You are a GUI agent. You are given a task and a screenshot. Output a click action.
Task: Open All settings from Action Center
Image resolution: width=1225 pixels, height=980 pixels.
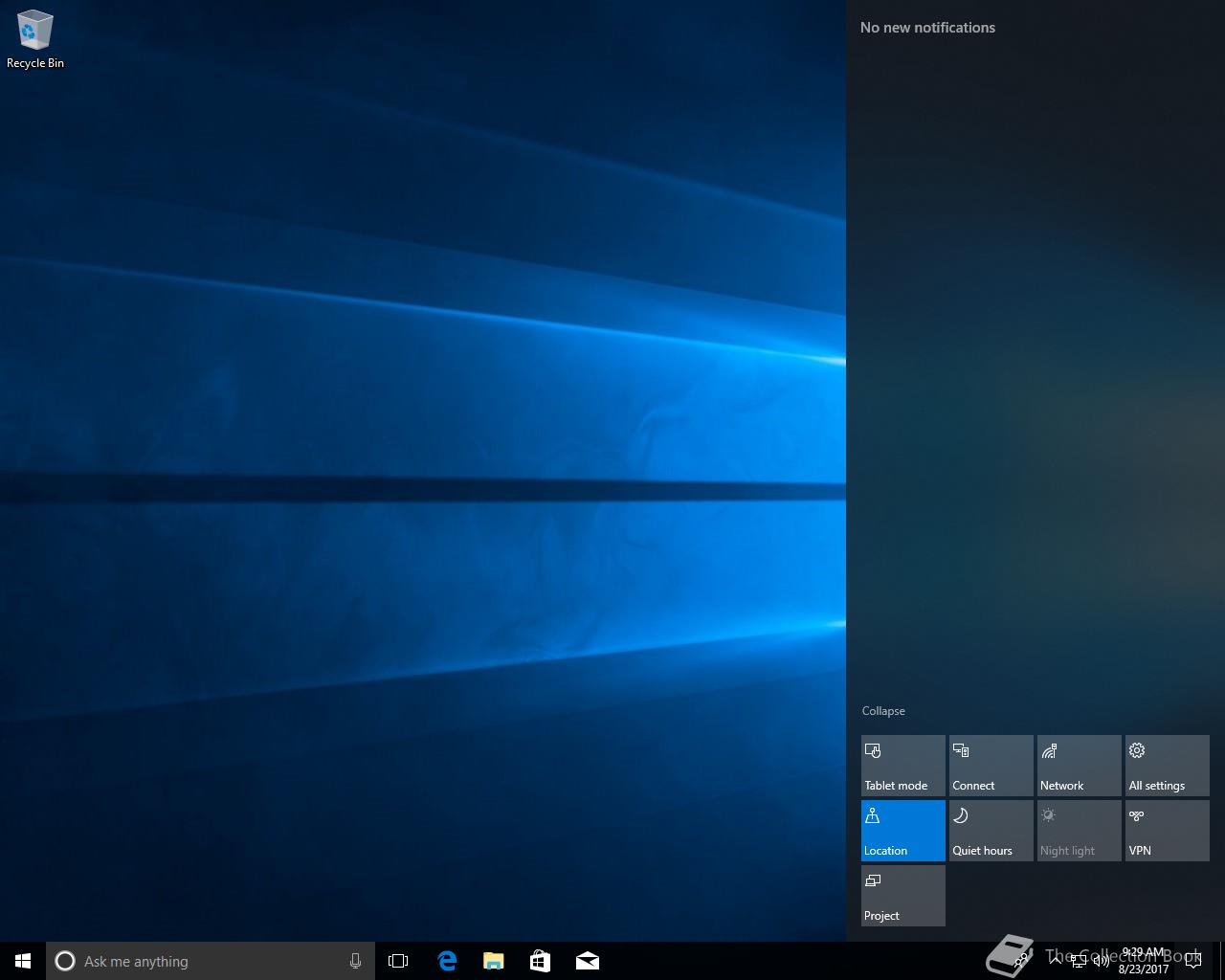pyautogui.click(x=1167, y=766)
